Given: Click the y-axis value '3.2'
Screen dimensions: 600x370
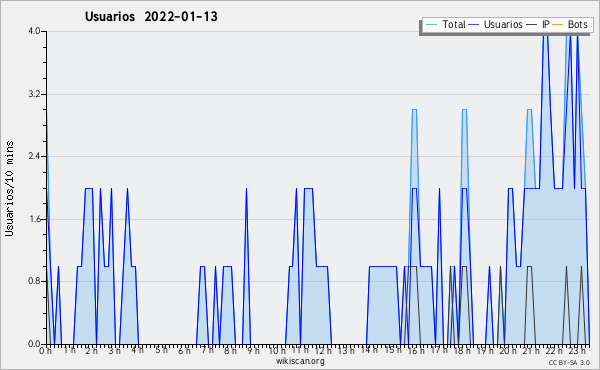Looking at the screenshot, I should [34, 94].
